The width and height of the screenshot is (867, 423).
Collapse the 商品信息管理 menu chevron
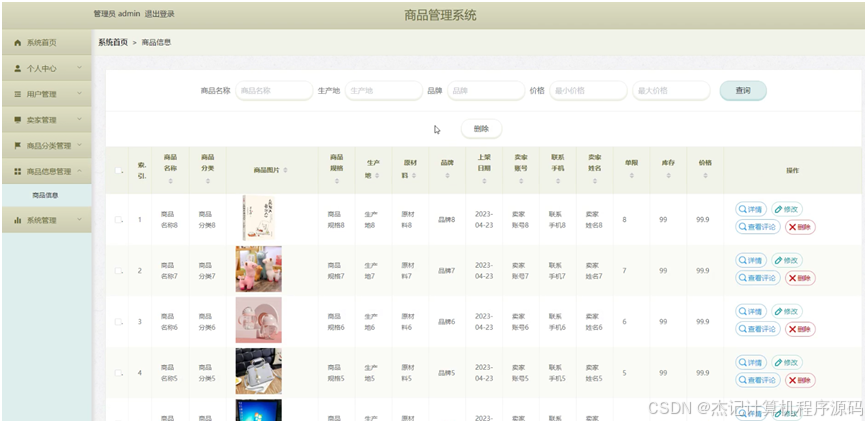click(80, 171)
